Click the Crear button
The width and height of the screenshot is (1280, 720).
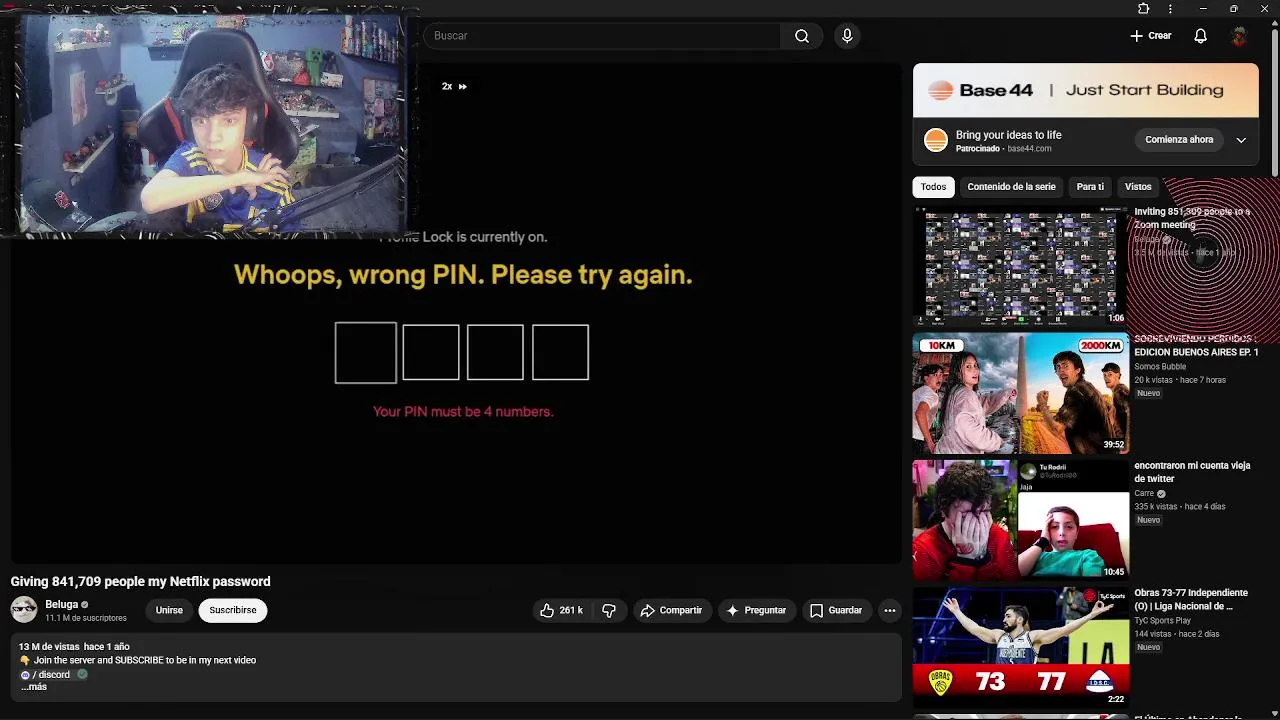click(x=1150, y=36)
